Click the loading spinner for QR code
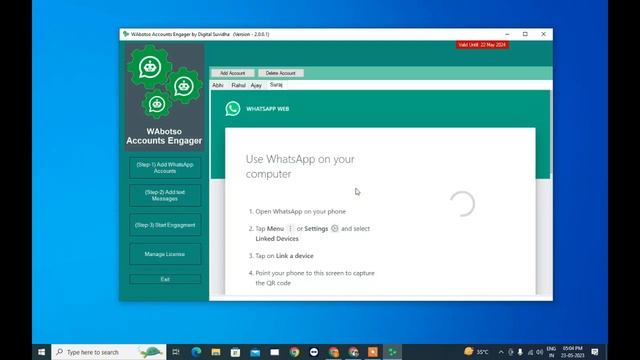640x360 pixels. (x=462, y=203)
